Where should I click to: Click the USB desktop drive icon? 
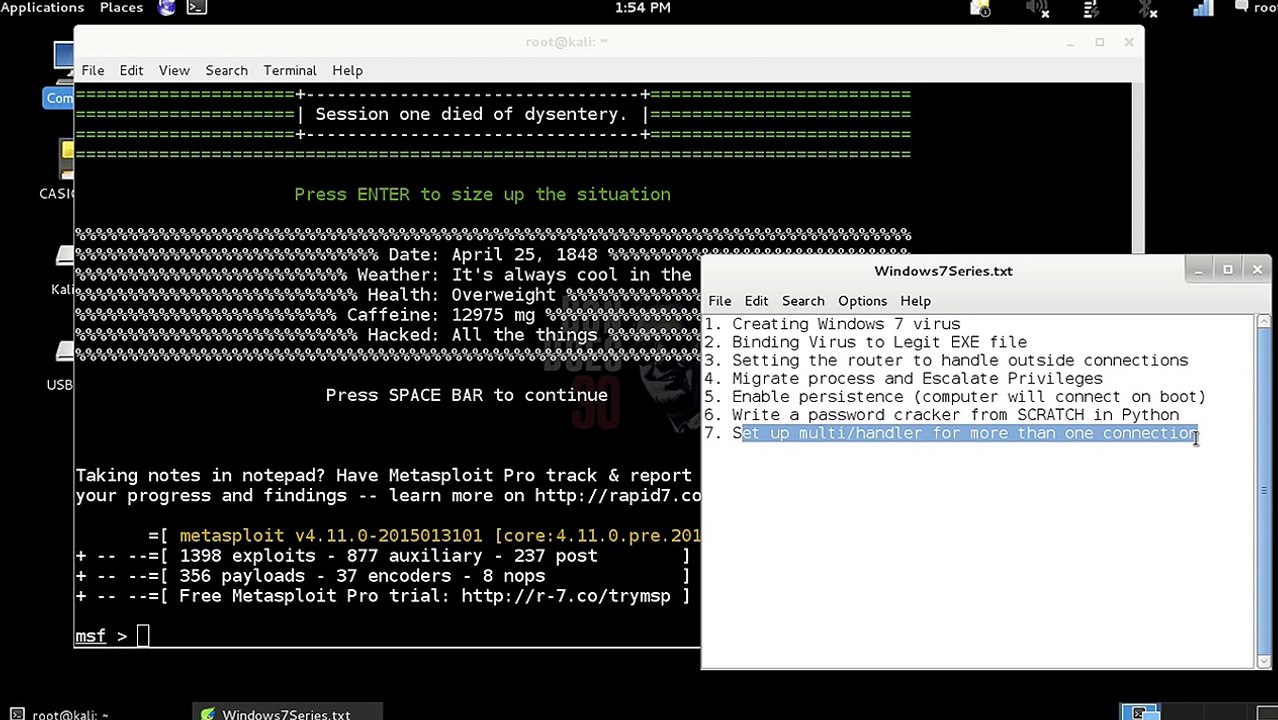pyautogui.click(x=60, y=365)
